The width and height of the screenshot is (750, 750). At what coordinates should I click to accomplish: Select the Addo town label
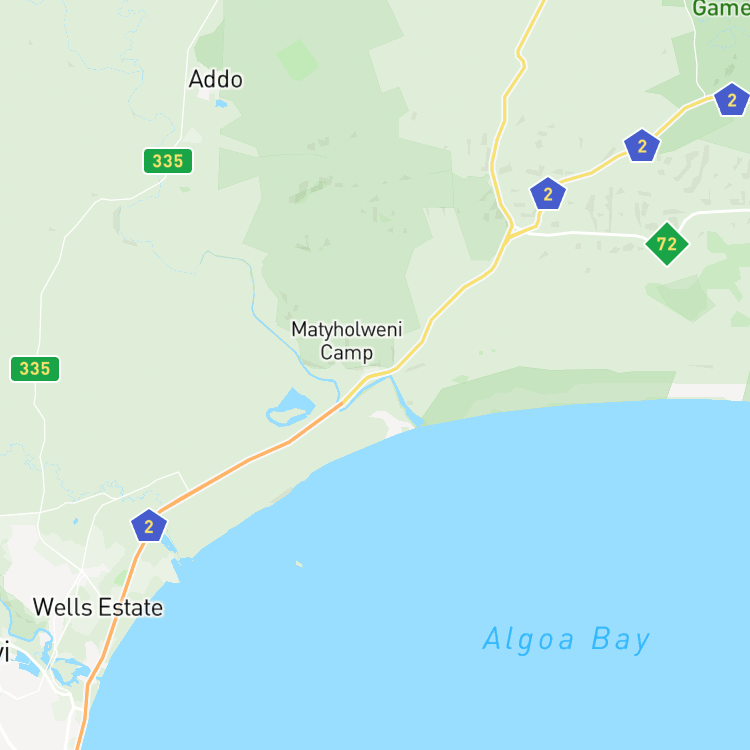click(x=216, y=79)
